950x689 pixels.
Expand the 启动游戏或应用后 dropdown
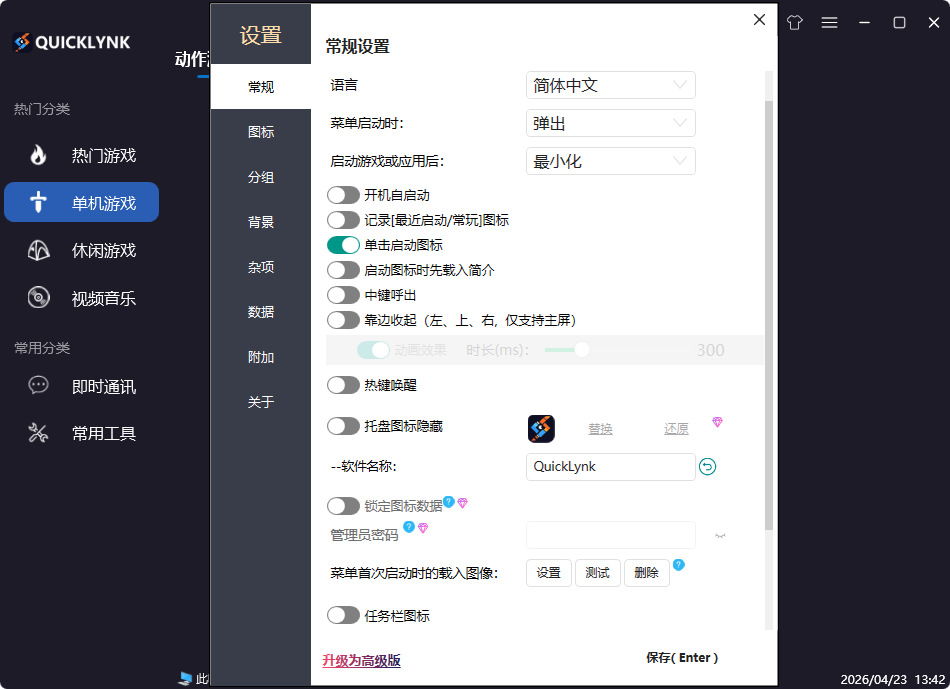pyautogui.click(x=610, y=161)
